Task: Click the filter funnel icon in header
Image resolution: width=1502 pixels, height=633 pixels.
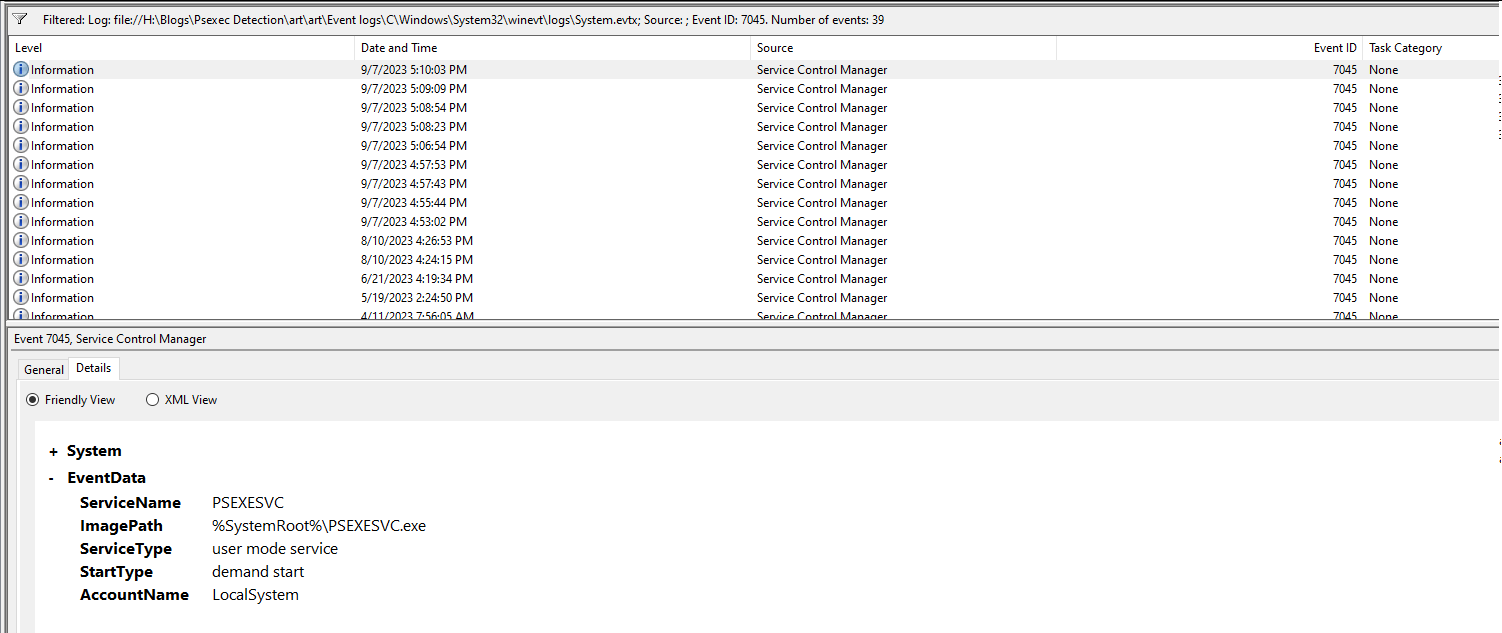Action: [x=20, y=19]
